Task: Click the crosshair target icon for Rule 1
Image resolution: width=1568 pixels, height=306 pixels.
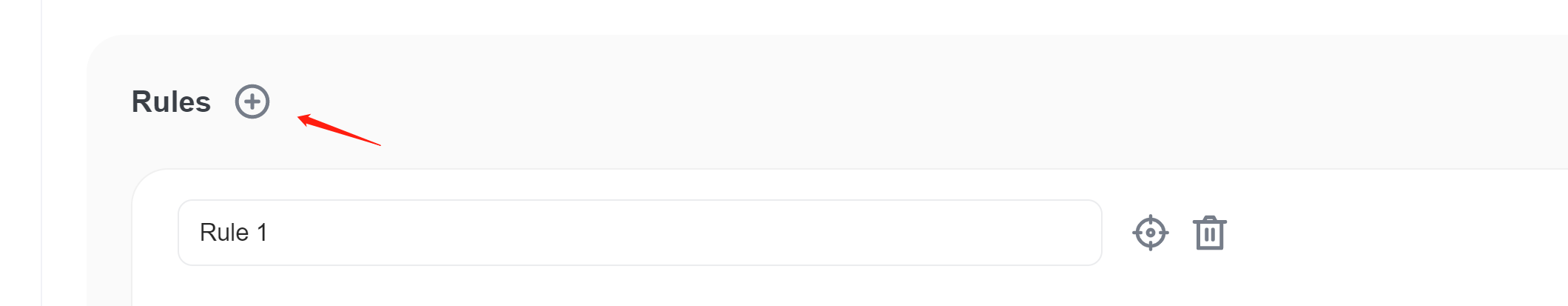Action: point(1150,233)
